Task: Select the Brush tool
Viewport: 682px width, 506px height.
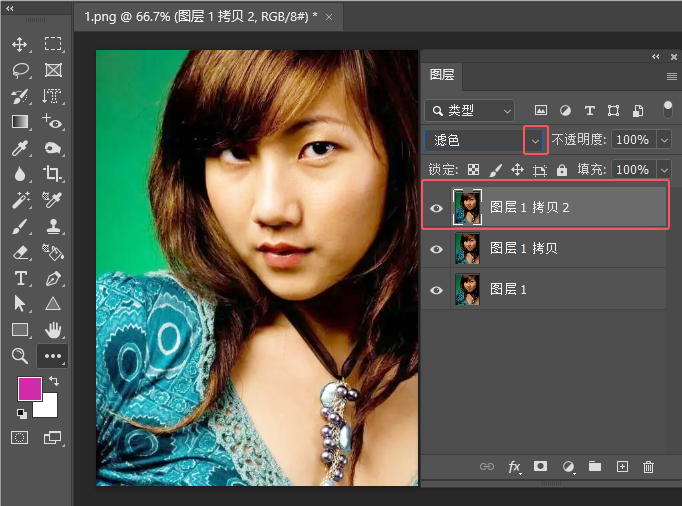Action: click(20, 226)
